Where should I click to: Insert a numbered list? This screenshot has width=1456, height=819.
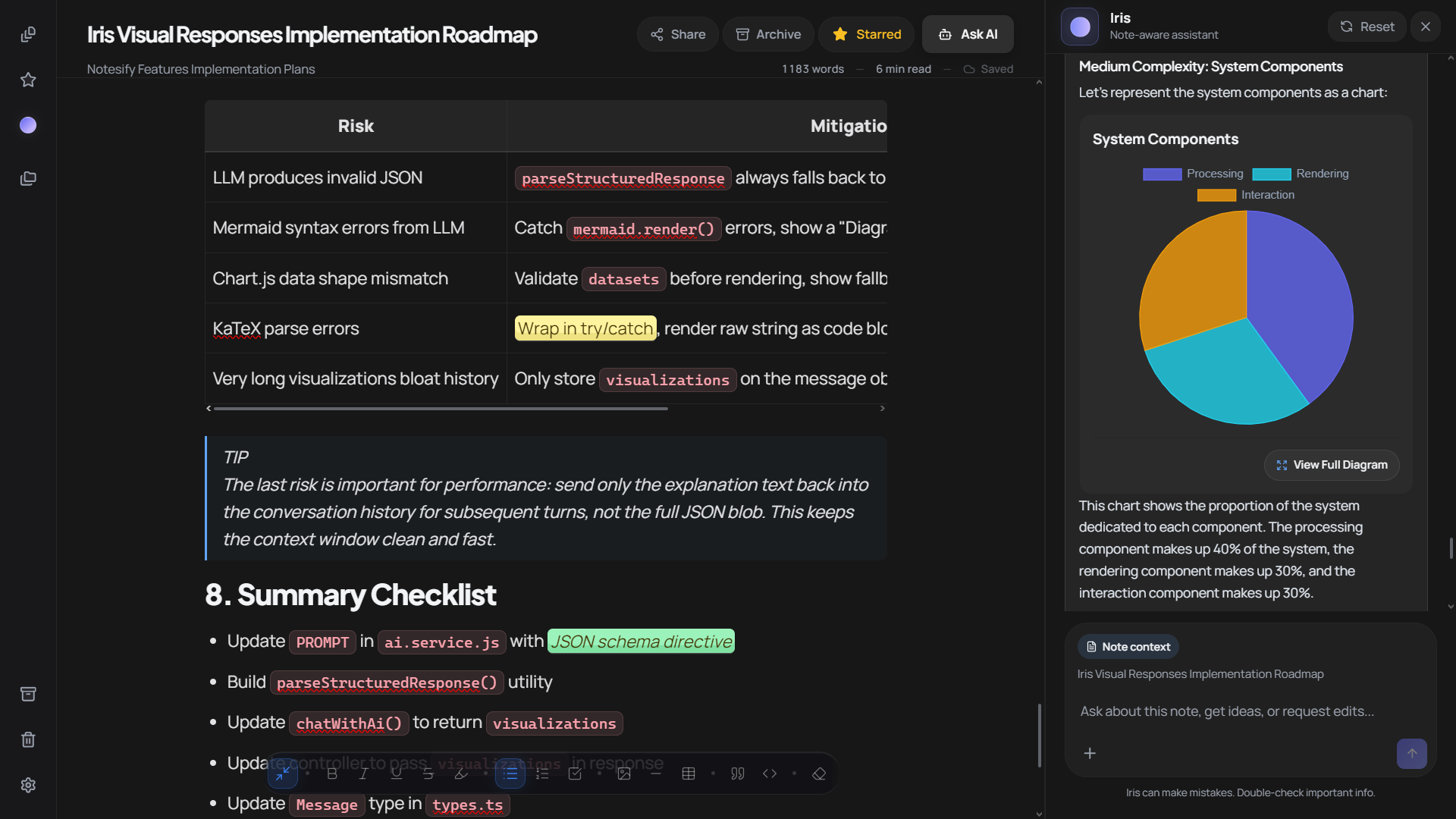(542, 773)
